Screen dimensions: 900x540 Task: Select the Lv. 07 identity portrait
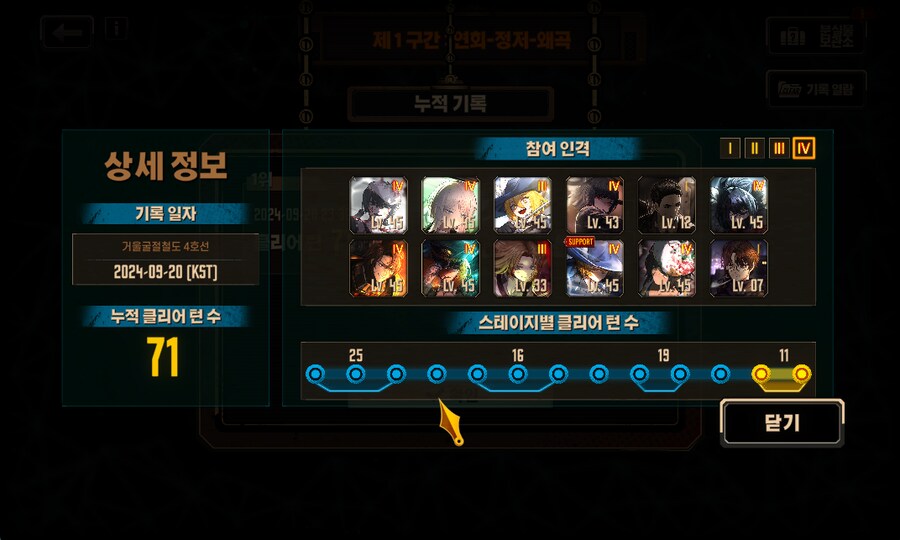click(739, 268)
